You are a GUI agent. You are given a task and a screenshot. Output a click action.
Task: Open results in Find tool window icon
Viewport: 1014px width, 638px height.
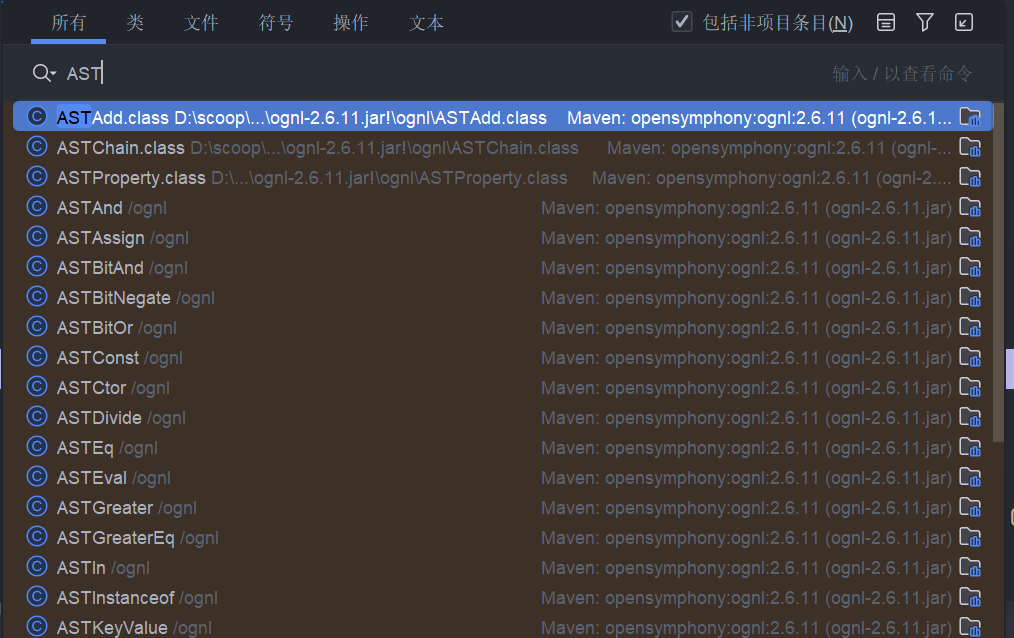[964, 23]
